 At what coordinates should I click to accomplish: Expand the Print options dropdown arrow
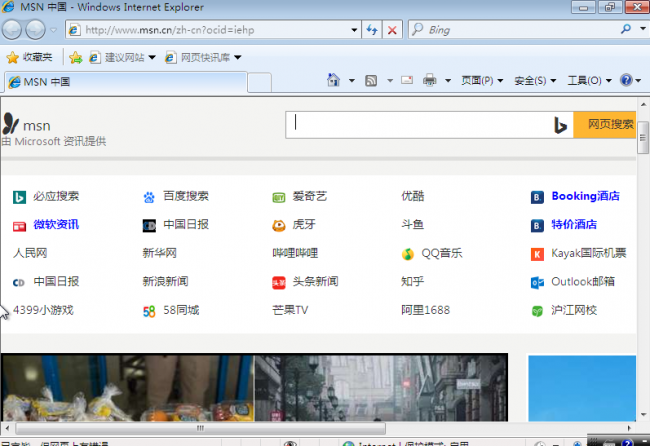click(x=448, y=80)
